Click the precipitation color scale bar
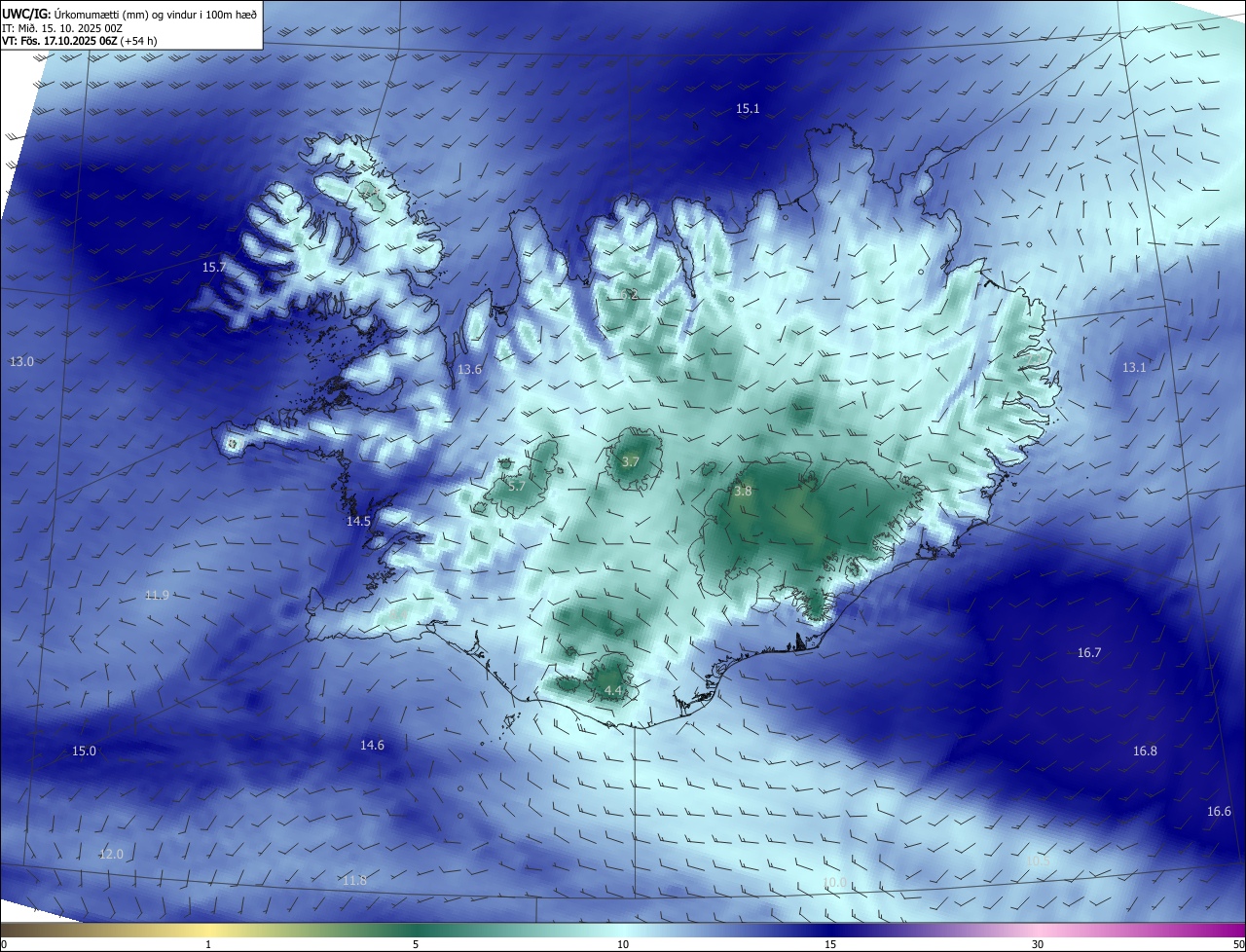 pyautogui.click(x=623, y=930)
